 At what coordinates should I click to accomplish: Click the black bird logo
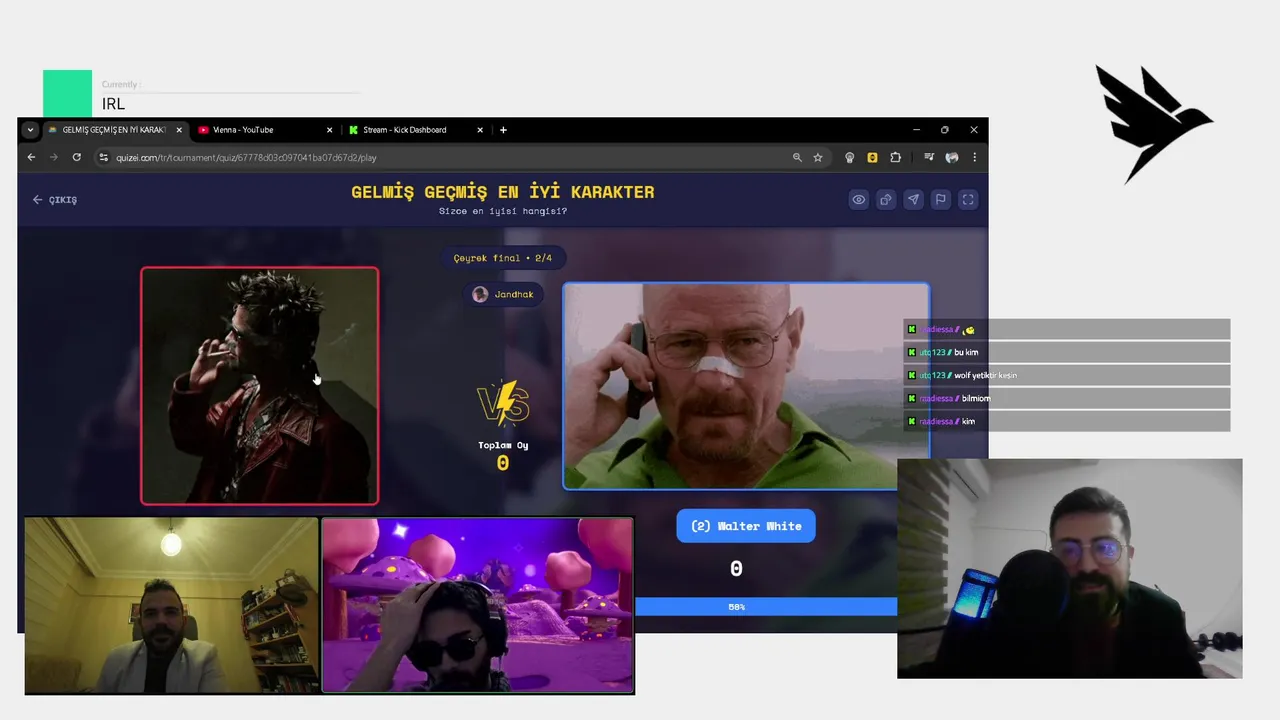tap(1153, 124)
